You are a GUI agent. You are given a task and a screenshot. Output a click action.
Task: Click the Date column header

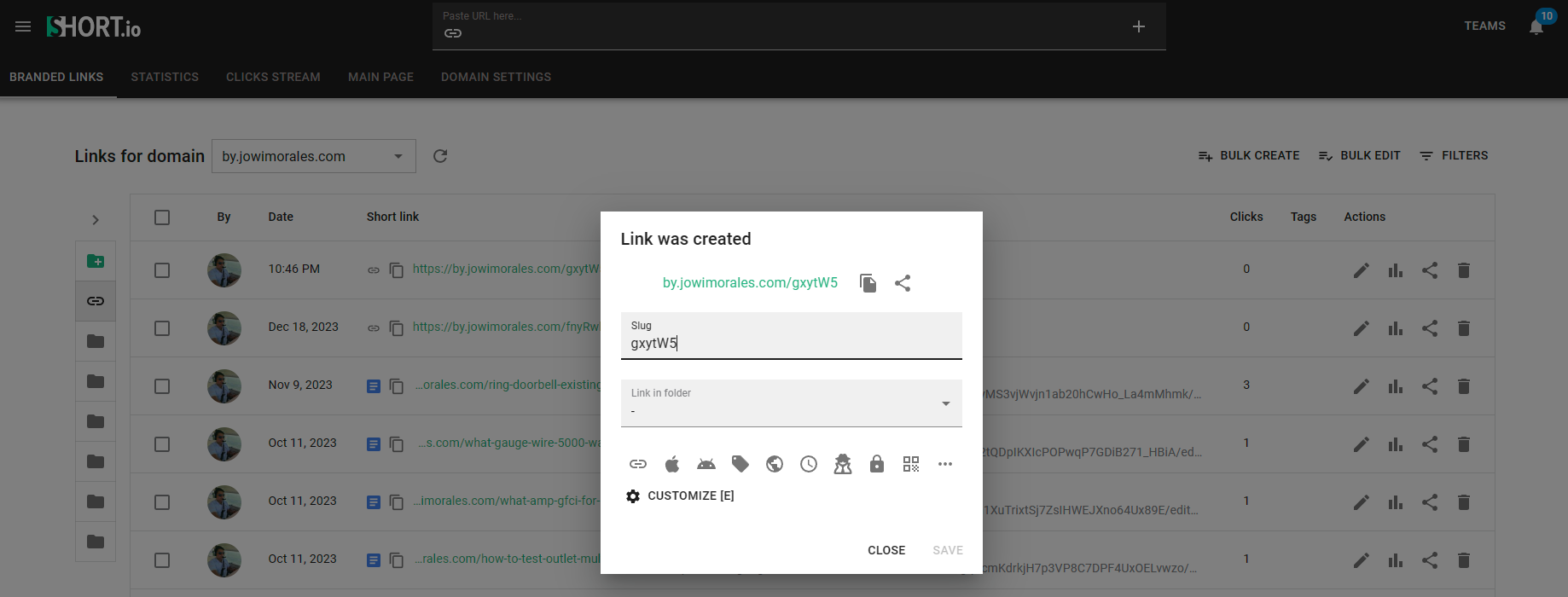(x=281, y=217)
